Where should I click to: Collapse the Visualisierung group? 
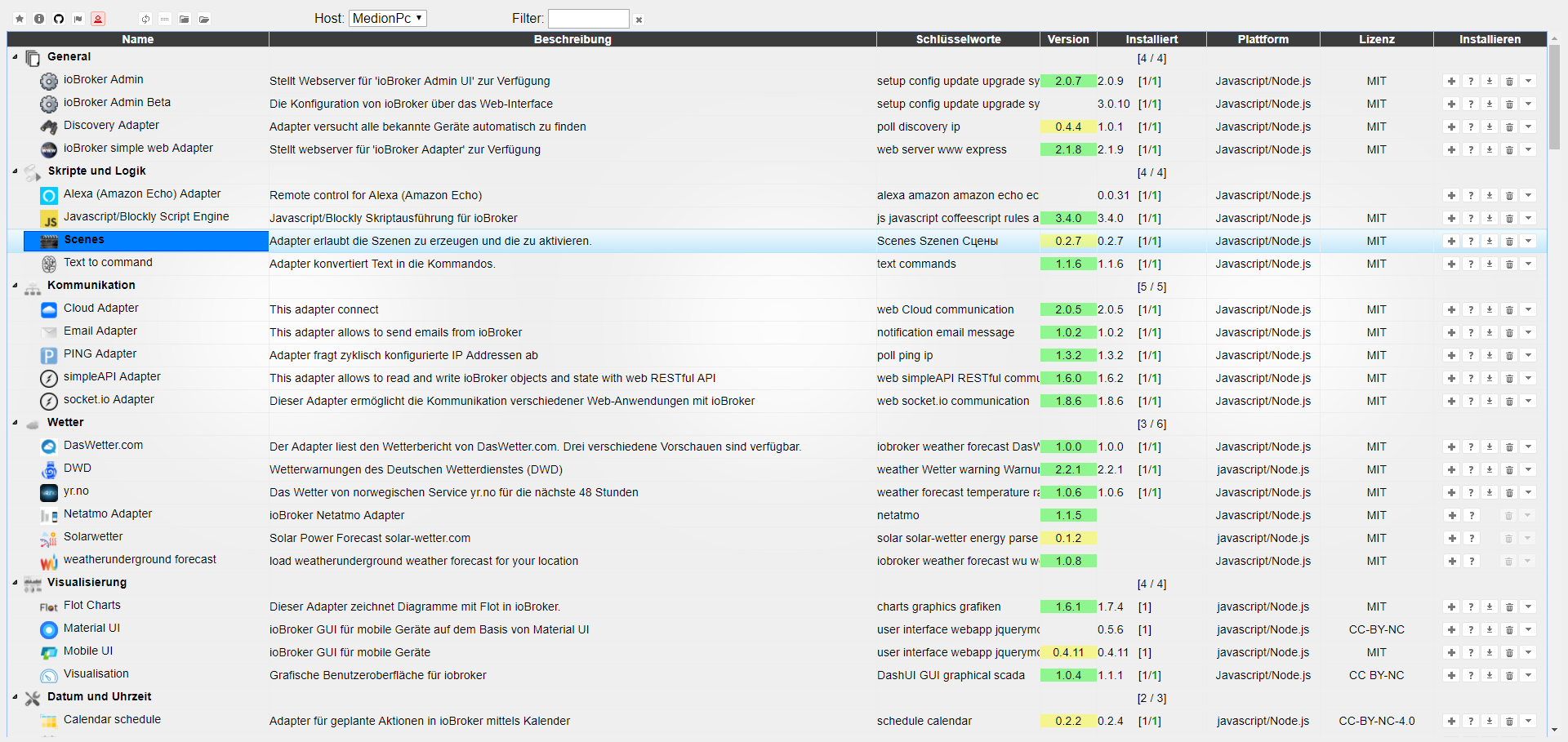16,583
